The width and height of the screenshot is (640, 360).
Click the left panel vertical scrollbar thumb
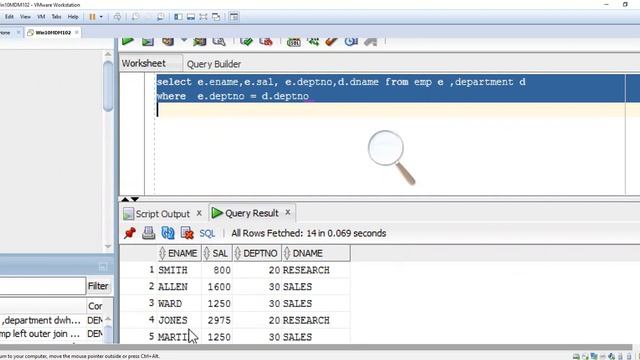[108, 86]
